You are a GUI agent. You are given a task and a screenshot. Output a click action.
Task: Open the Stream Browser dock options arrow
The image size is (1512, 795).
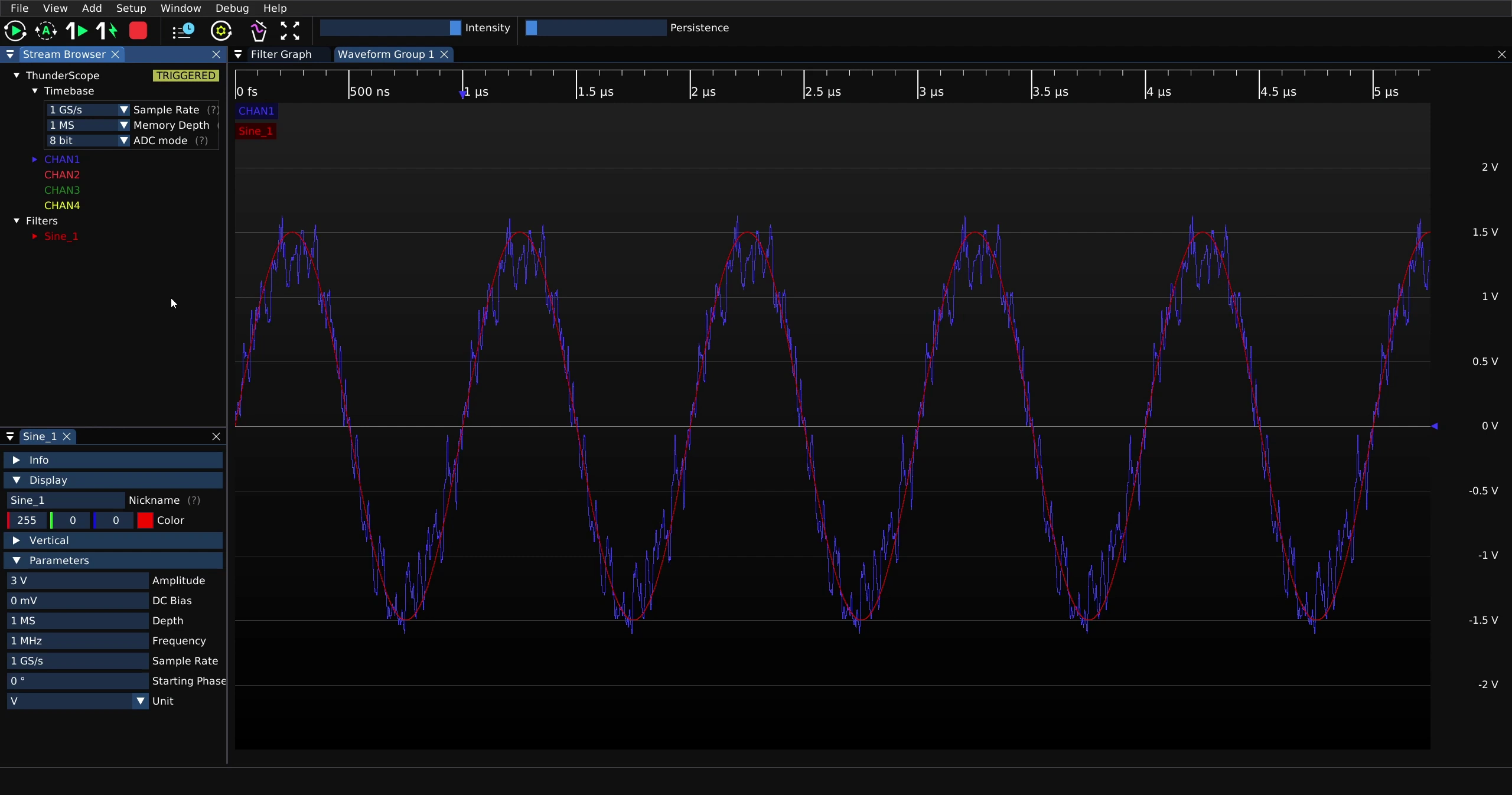click(x=10, y=54)
